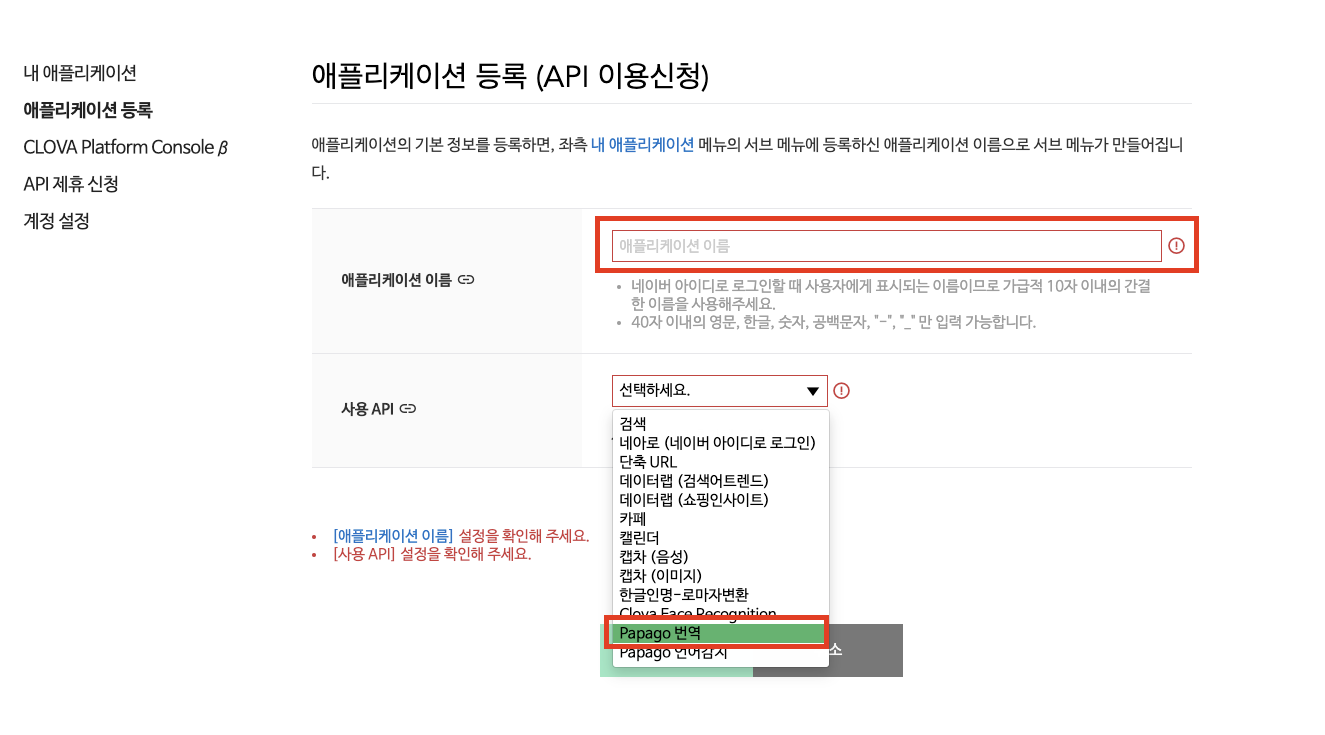Select 데이터랩 (쇼핑인사이트) option

pos(720,500)
